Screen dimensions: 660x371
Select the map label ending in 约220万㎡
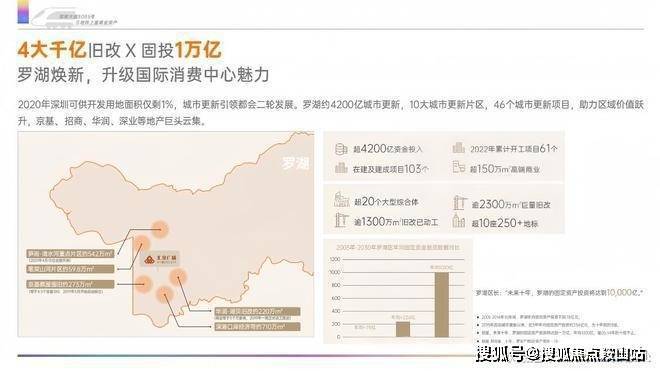[x=257, y=312]
